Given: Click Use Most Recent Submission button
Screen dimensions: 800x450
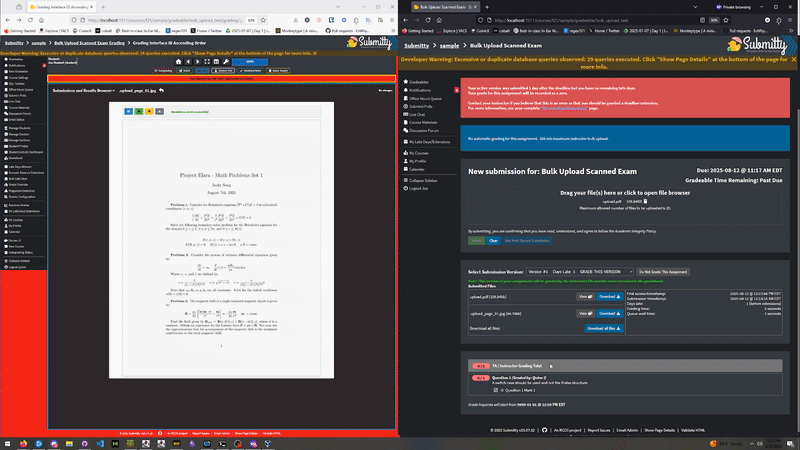Looking at the screenshot, I should pos(527,240).
